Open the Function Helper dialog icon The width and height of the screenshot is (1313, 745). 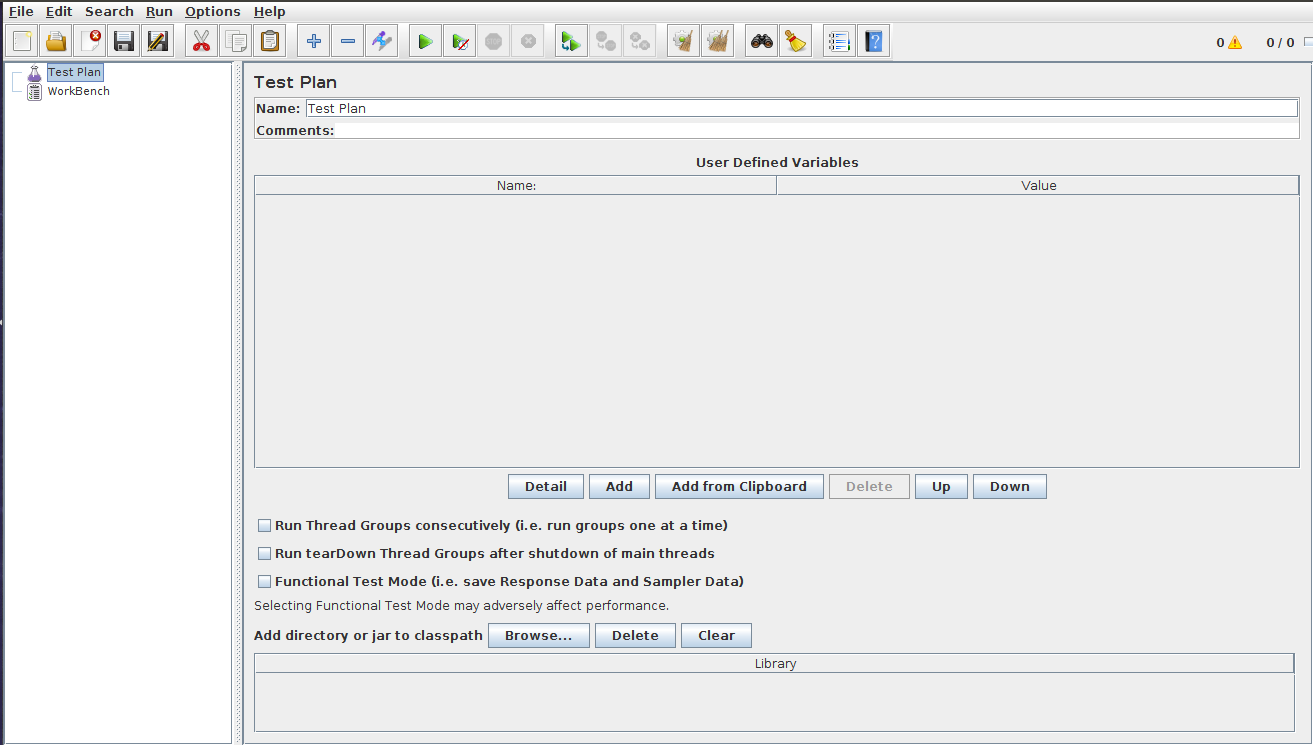[839, 42]
